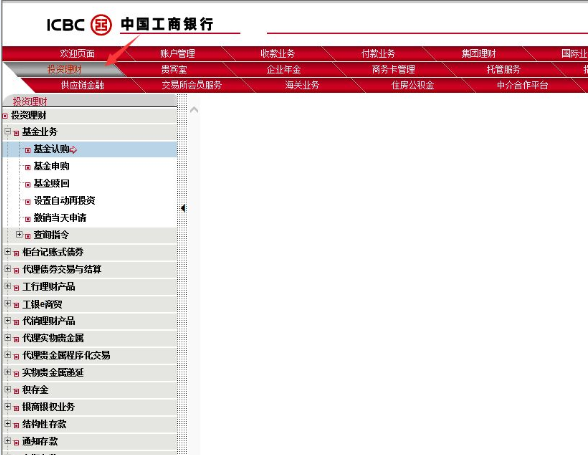Click the red icon beside 投资理财 root
Image resolution: width=588 pixels, height=455 pixels.
[5, 116]
